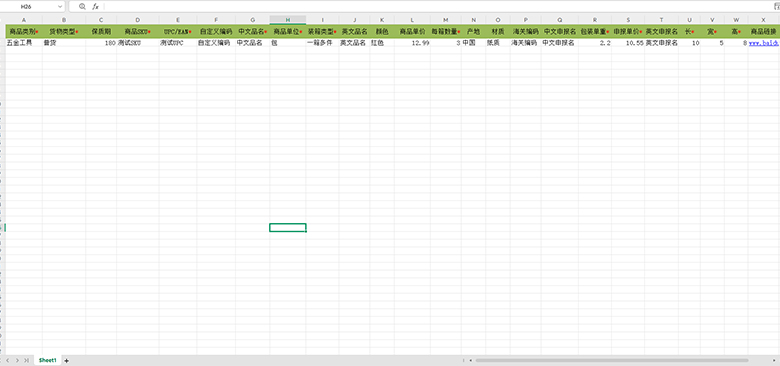
Task: Click right arrow of horizontal scrollbar
Action: [x=775, y=360]
